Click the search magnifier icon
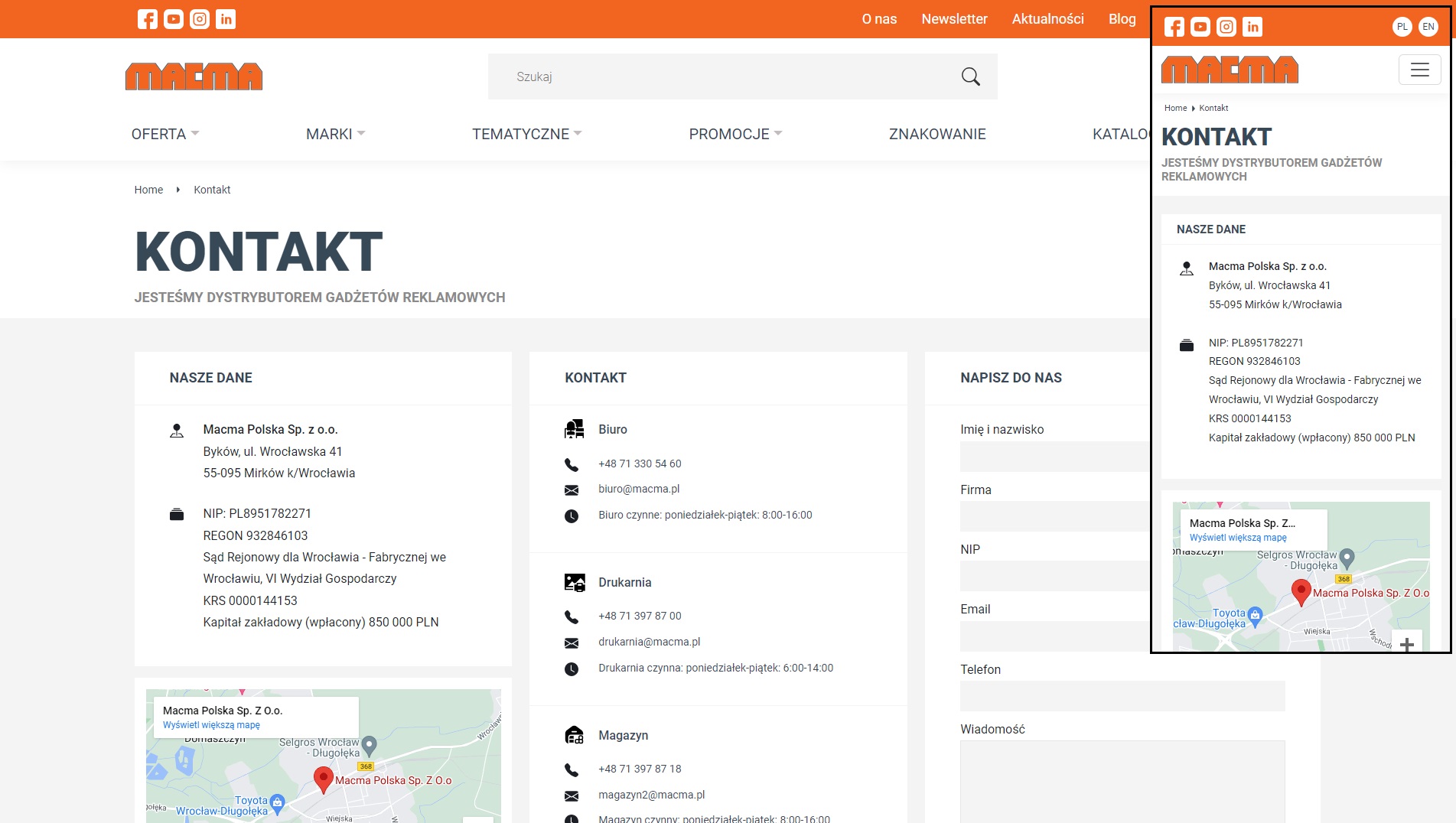 click(x=970, y=76)
